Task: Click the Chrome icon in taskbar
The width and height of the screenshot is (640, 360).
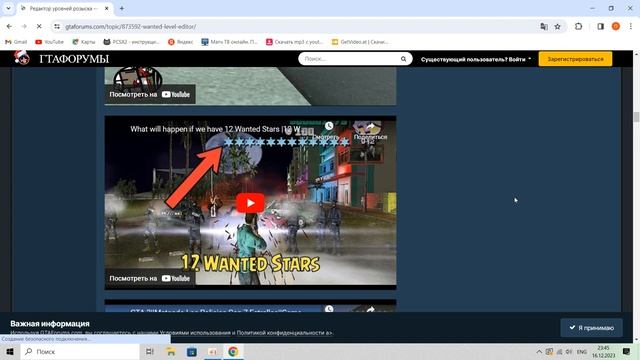Action: (233, 351)
